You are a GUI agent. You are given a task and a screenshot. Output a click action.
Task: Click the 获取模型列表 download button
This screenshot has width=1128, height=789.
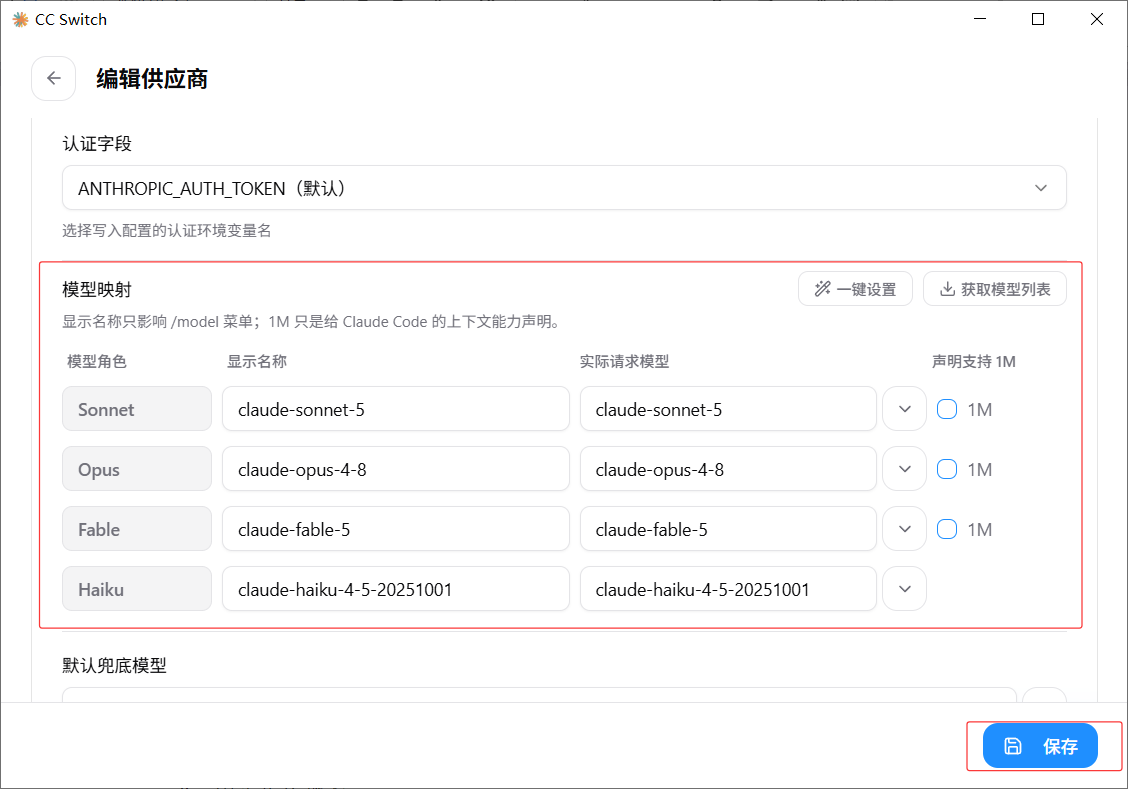tap(995, 289)
